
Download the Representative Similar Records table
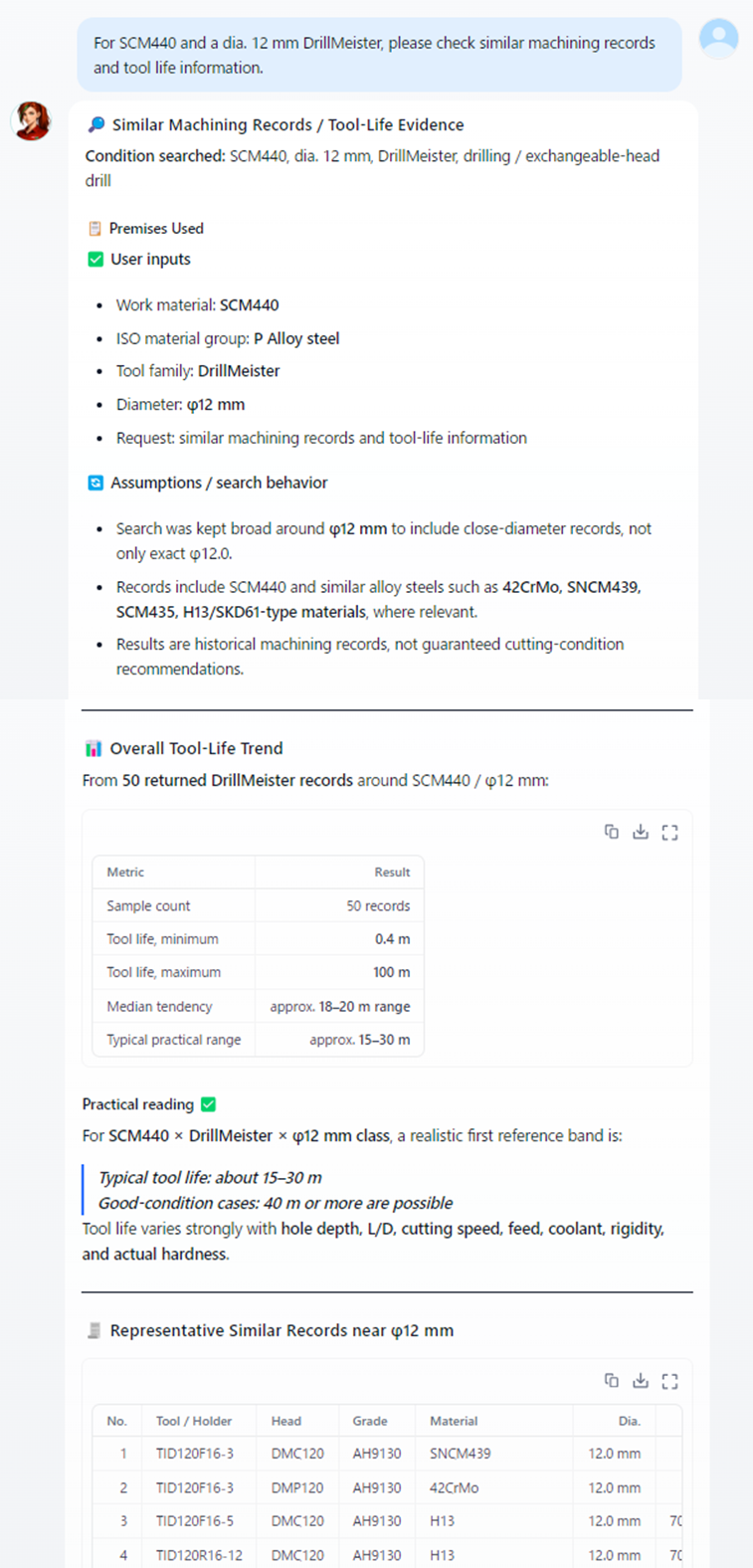(641, 1380)
